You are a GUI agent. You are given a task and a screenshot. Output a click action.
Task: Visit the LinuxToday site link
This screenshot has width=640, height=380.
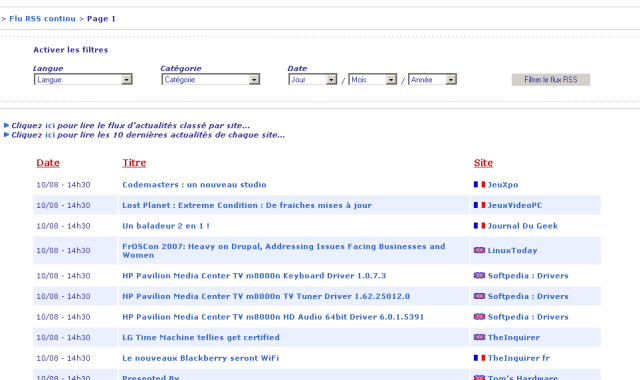coord(513,251)
